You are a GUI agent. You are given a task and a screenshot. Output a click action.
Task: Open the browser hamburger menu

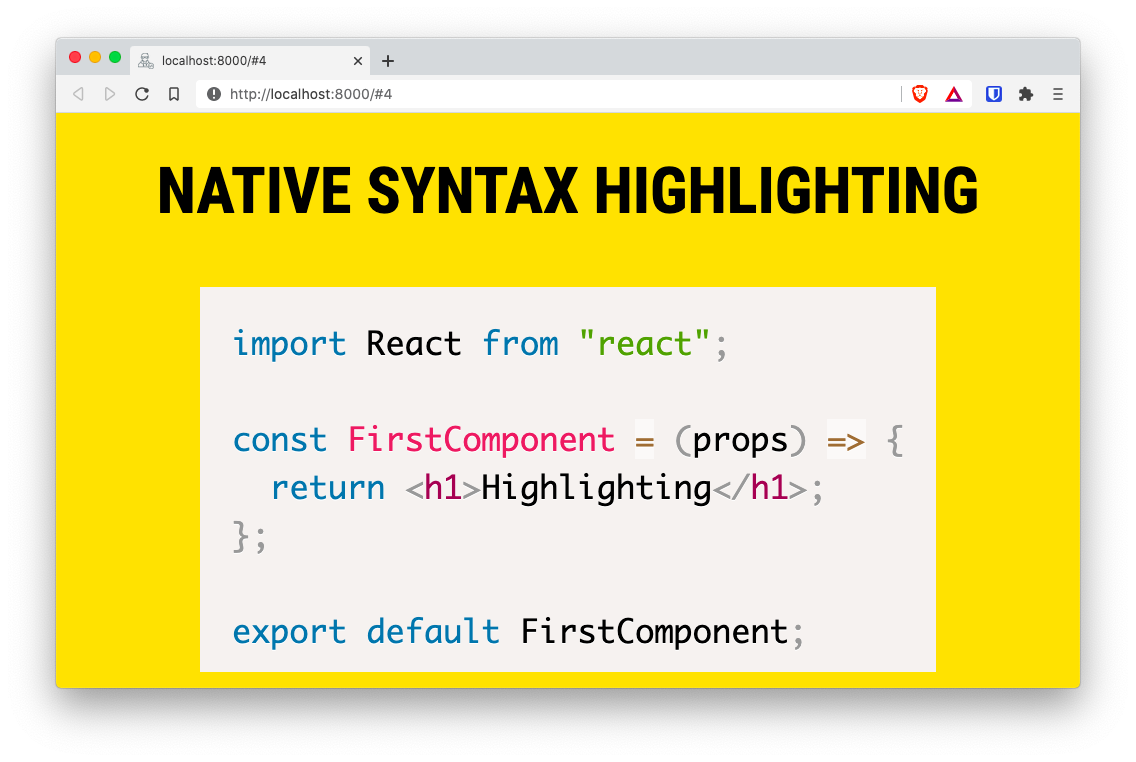(1058, 94)
